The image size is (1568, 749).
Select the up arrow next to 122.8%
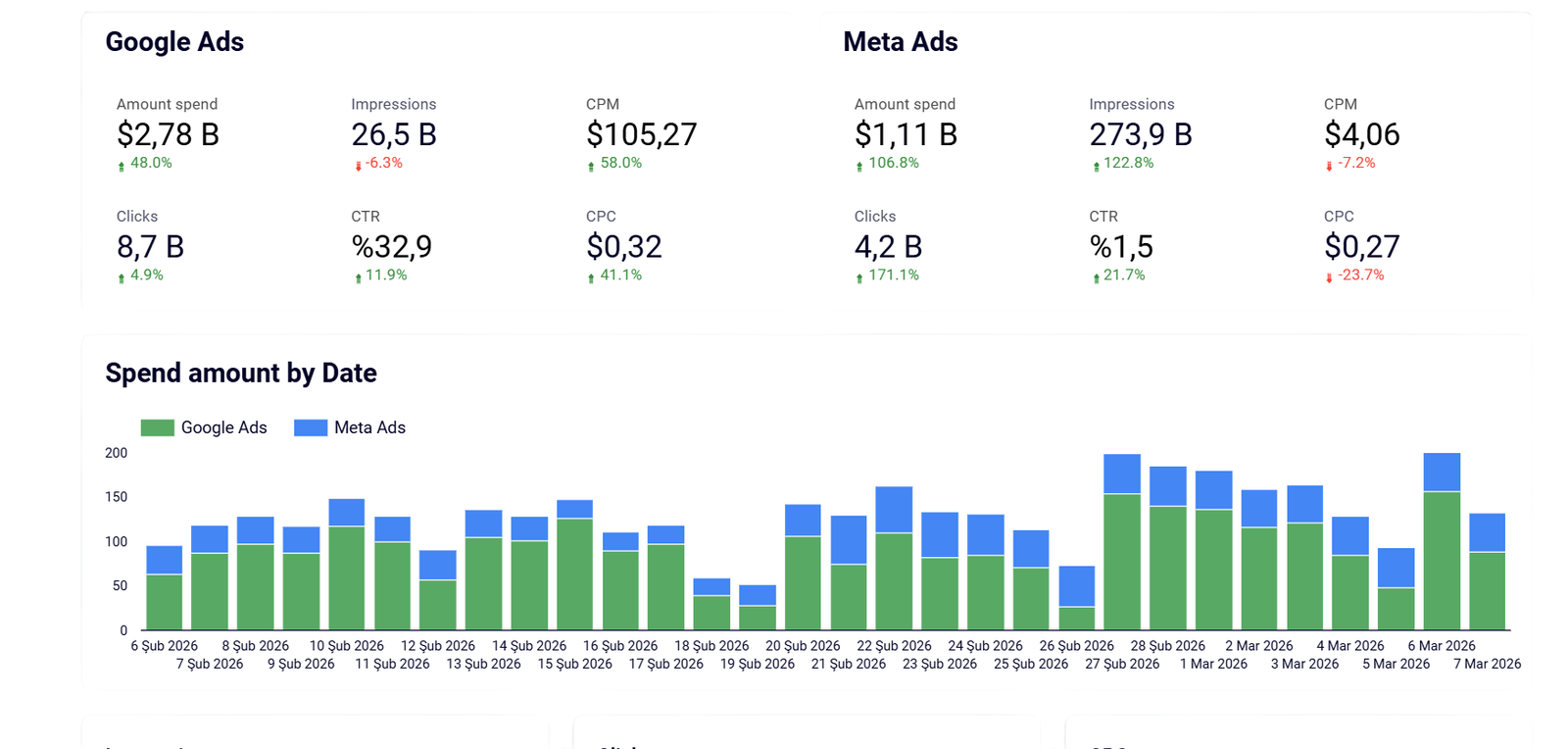point(1096,166)
